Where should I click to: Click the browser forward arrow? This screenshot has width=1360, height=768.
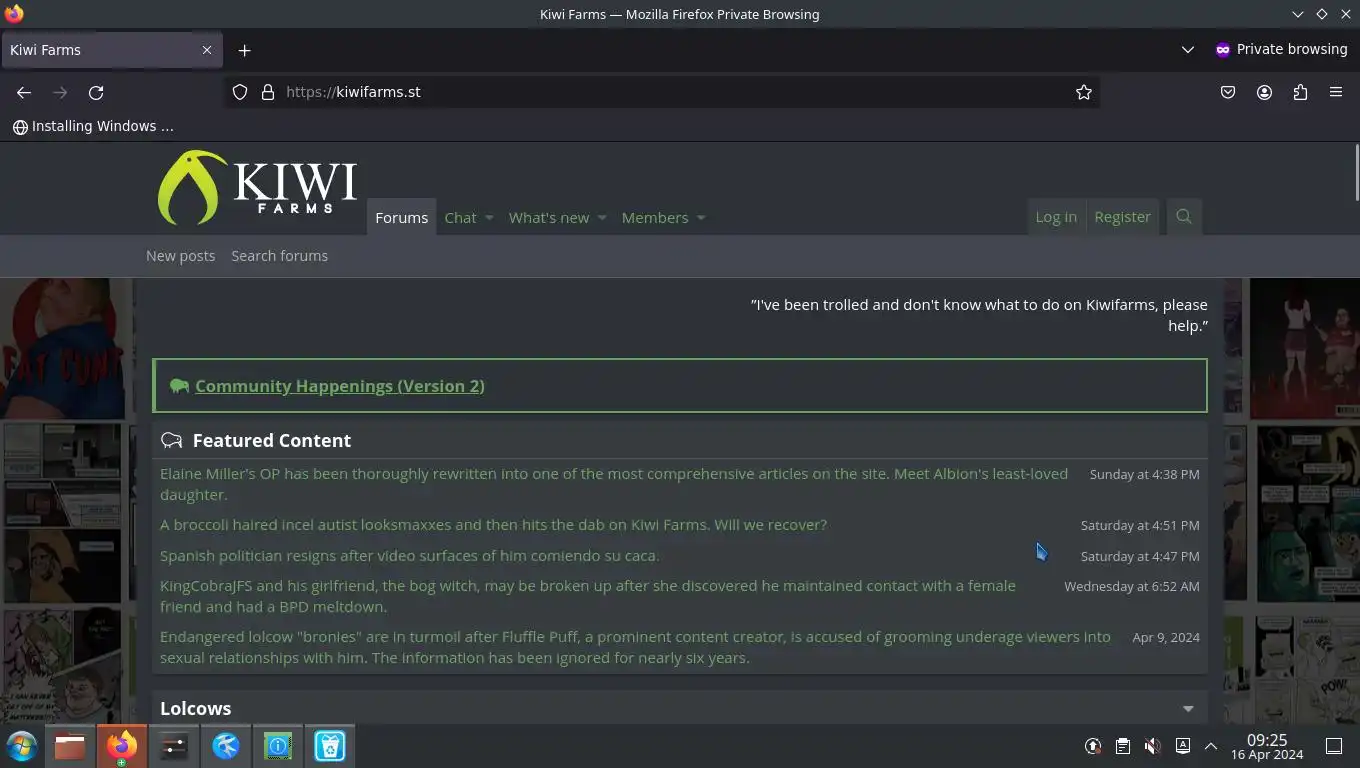pos(60,92)
